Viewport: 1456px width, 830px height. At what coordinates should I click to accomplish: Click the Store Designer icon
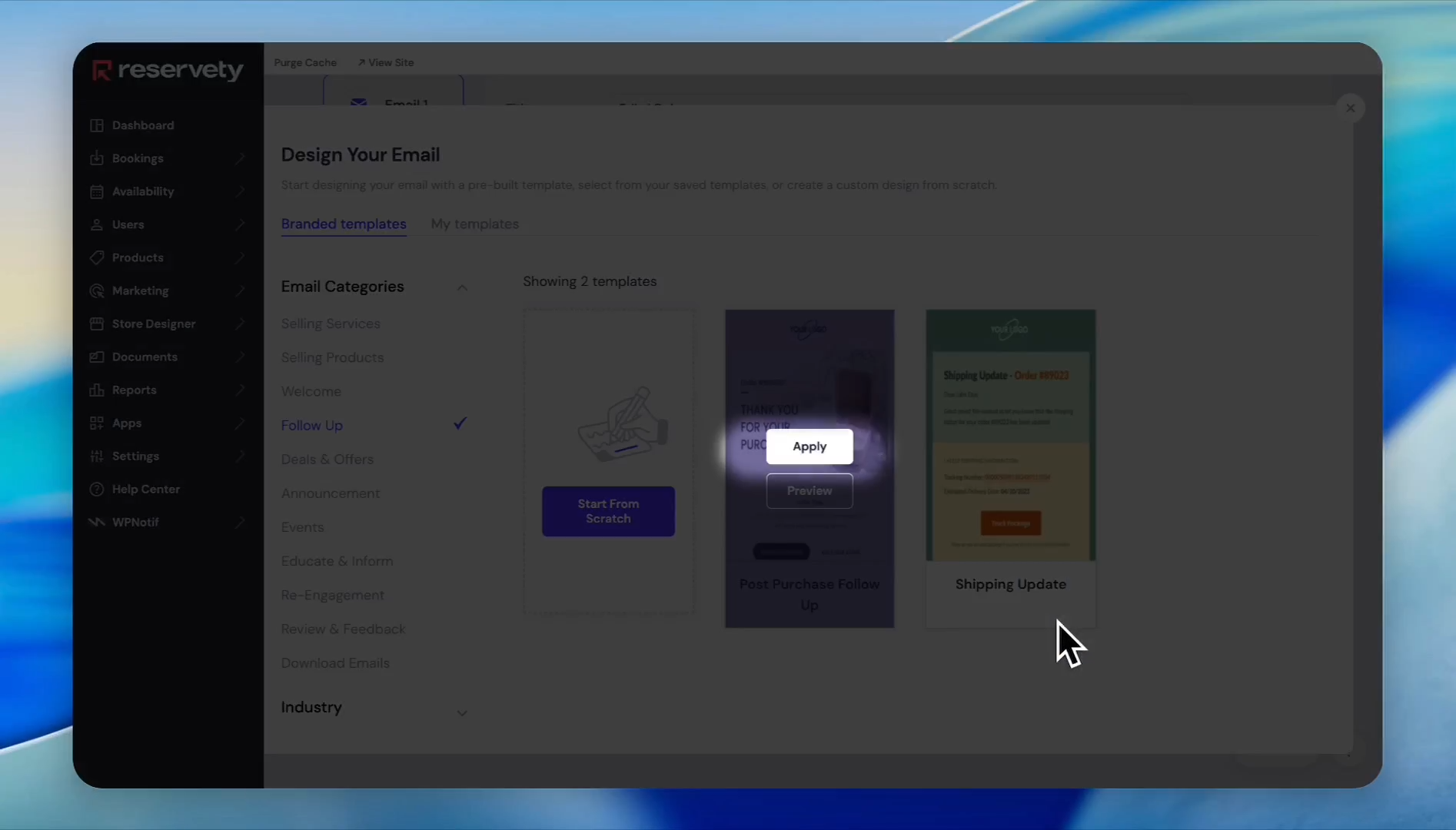tap(97, 324)
